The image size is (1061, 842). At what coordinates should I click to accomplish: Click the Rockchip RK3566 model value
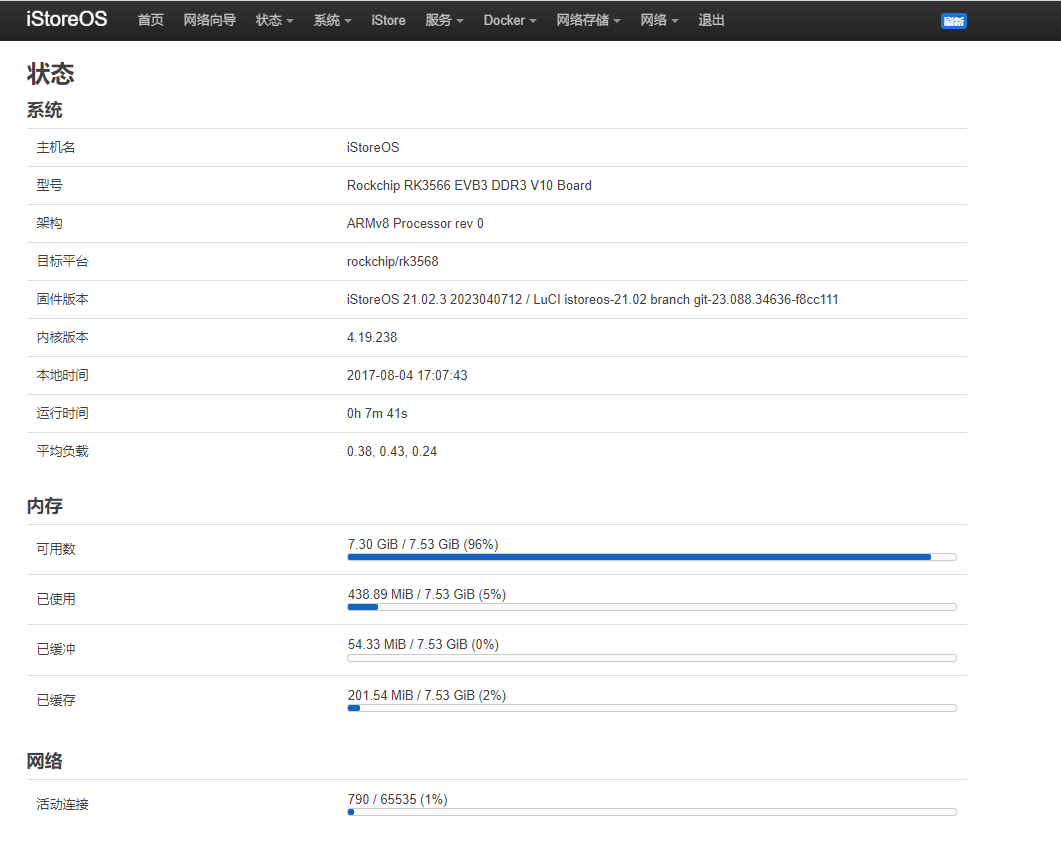pos(469,185)
